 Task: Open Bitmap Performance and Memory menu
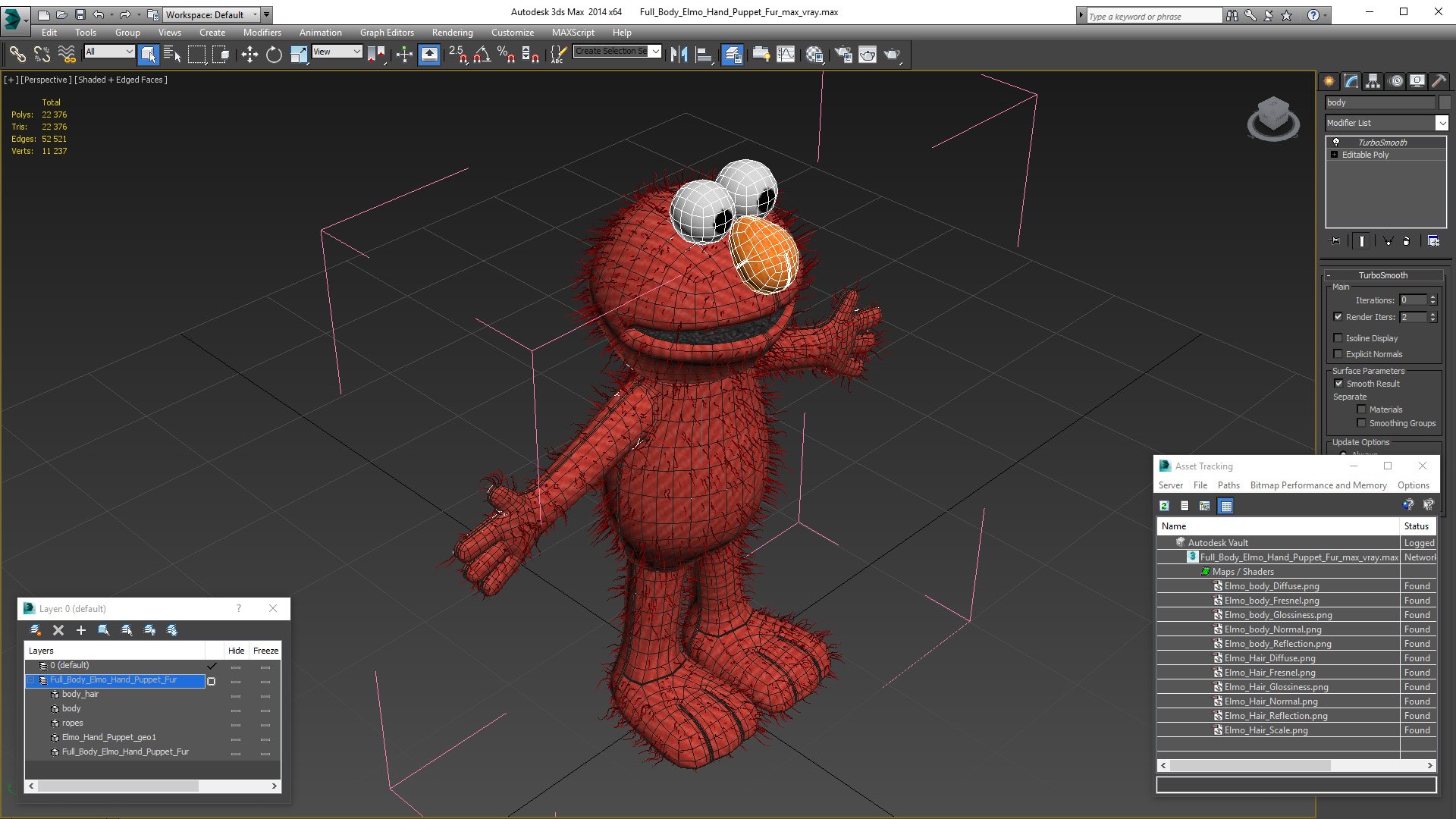tap(1318, 485)
